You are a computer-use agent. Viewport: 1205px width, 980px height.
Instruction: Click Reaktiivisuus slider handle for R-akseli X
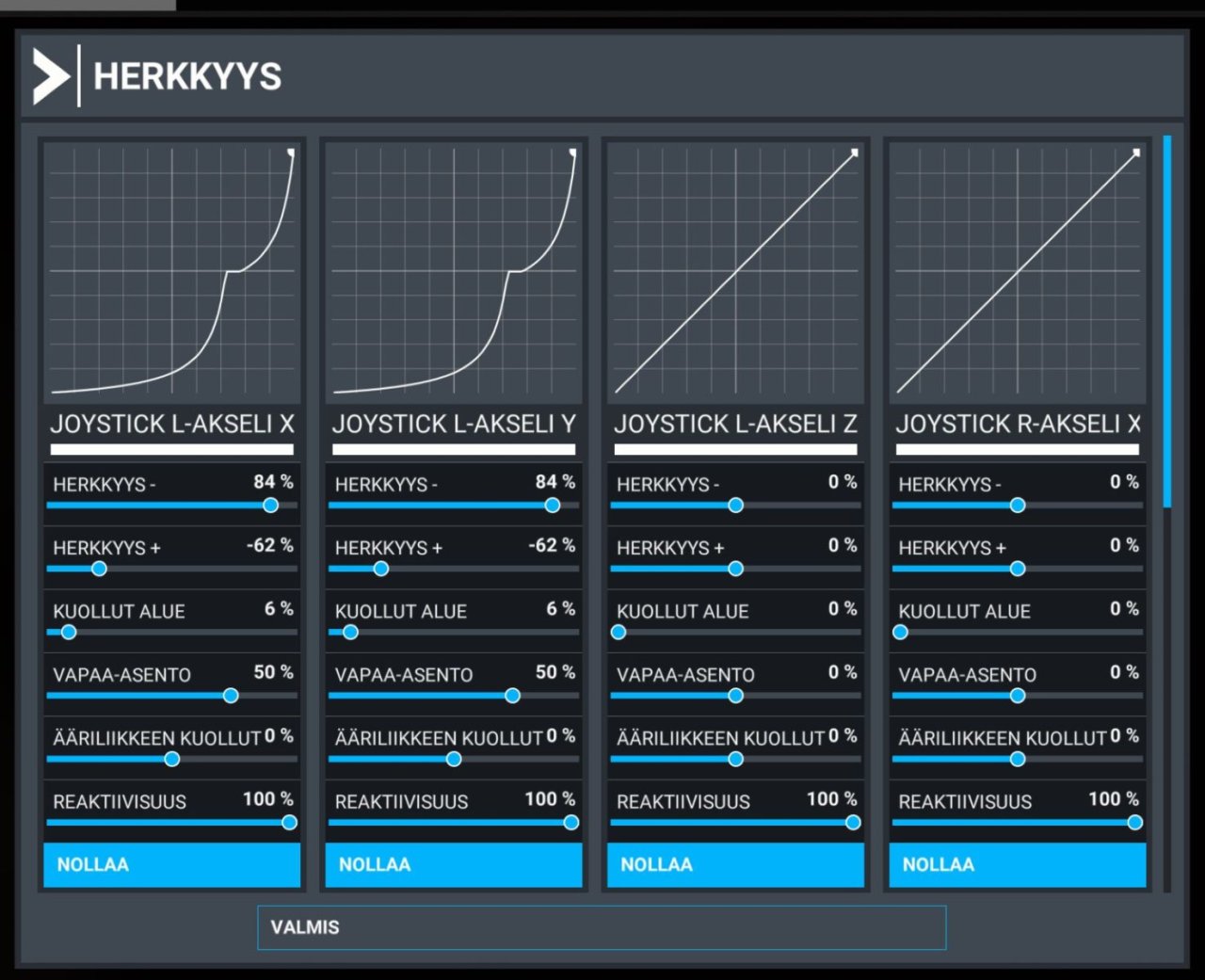[1135, 823]
